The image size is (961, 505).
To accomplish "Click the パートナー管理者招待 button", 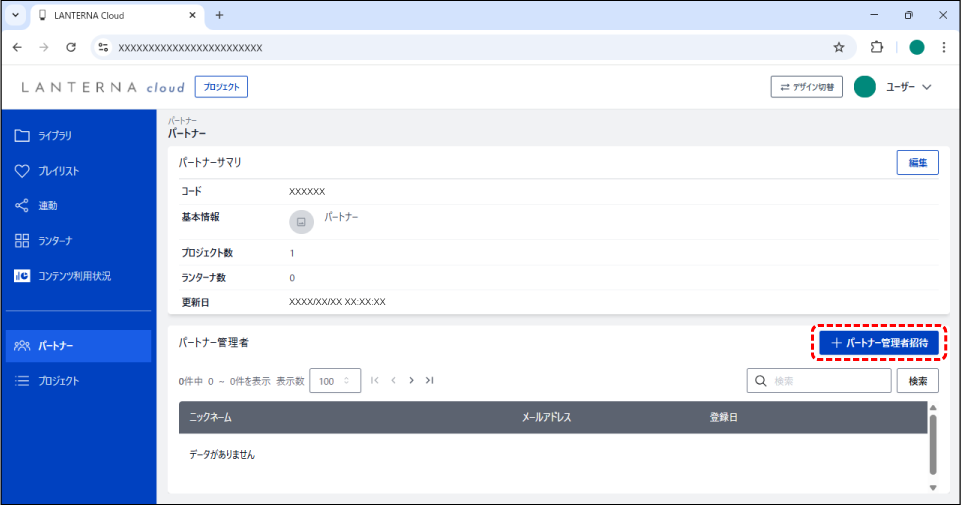I will [878, 342].
